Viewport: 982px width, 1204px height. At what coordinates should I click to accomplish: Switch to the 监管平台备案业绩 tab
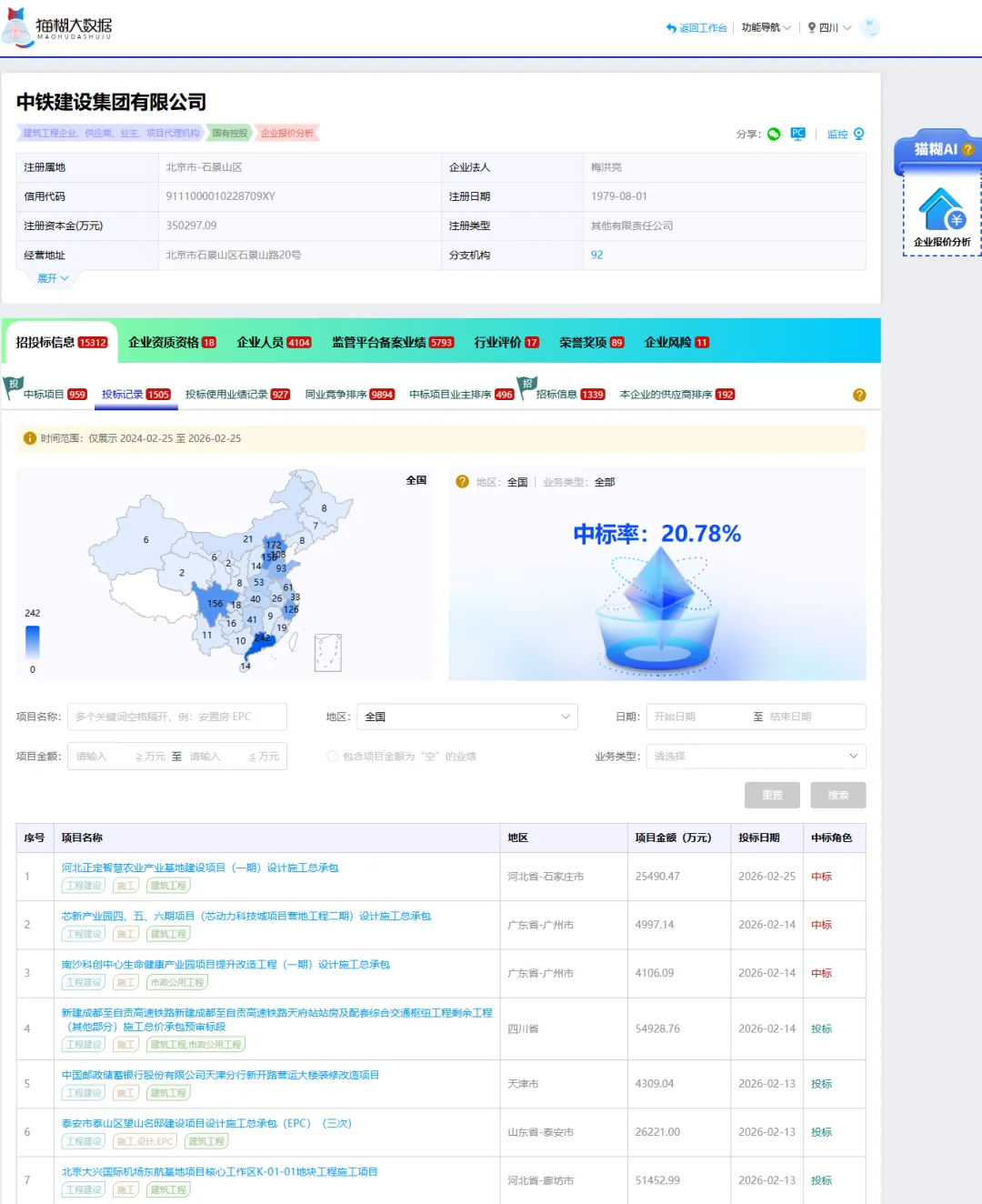pyautogui.click(x=393, y=343)
